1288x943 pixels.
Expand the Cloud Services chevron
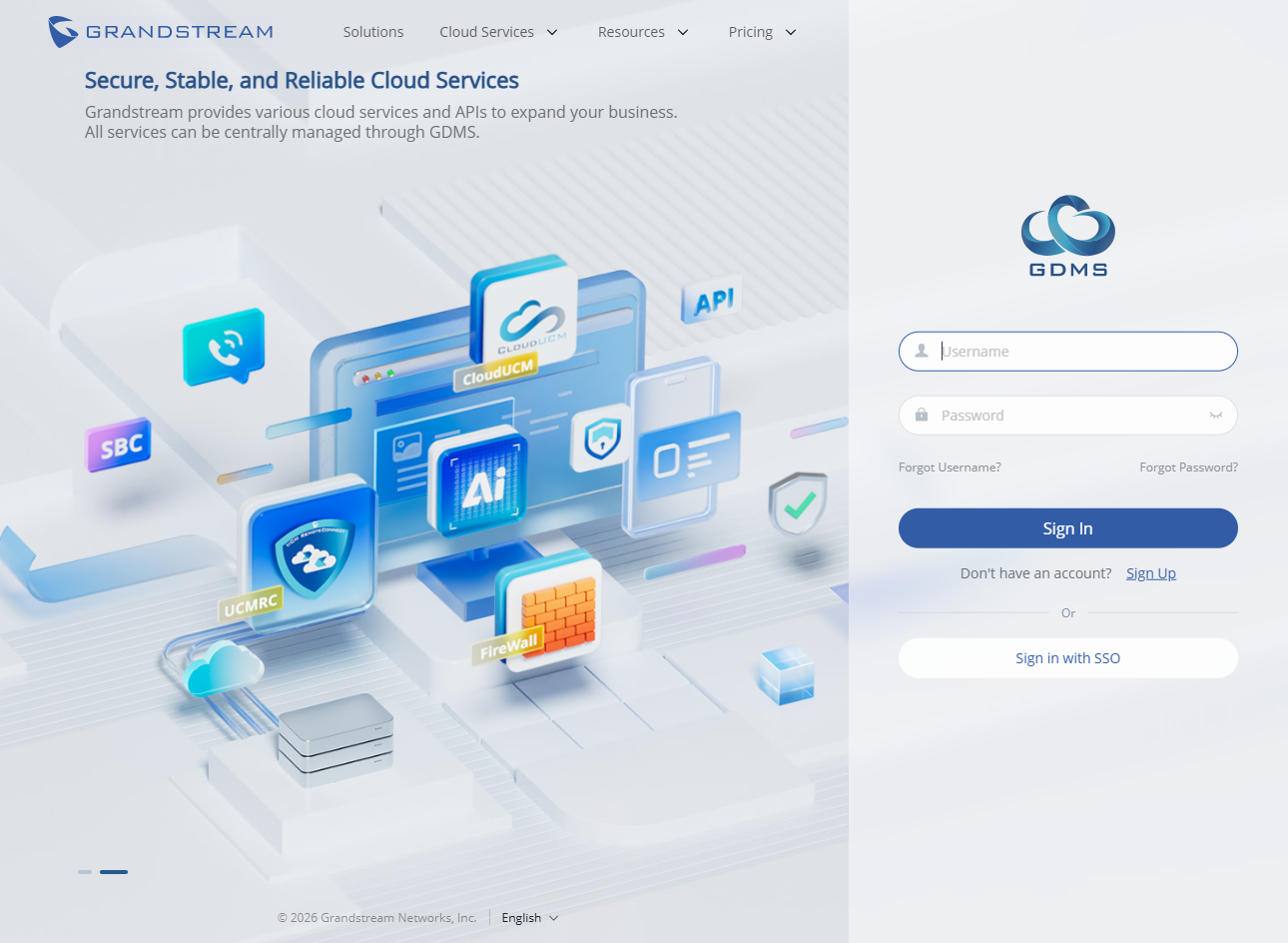click(x=552, y=32)
